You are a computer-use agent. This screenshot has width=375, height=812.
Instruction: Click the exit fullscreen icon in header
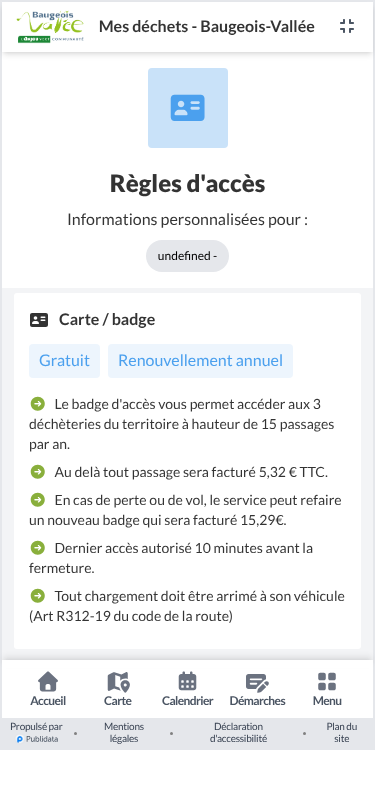click(x=347, y=26)
